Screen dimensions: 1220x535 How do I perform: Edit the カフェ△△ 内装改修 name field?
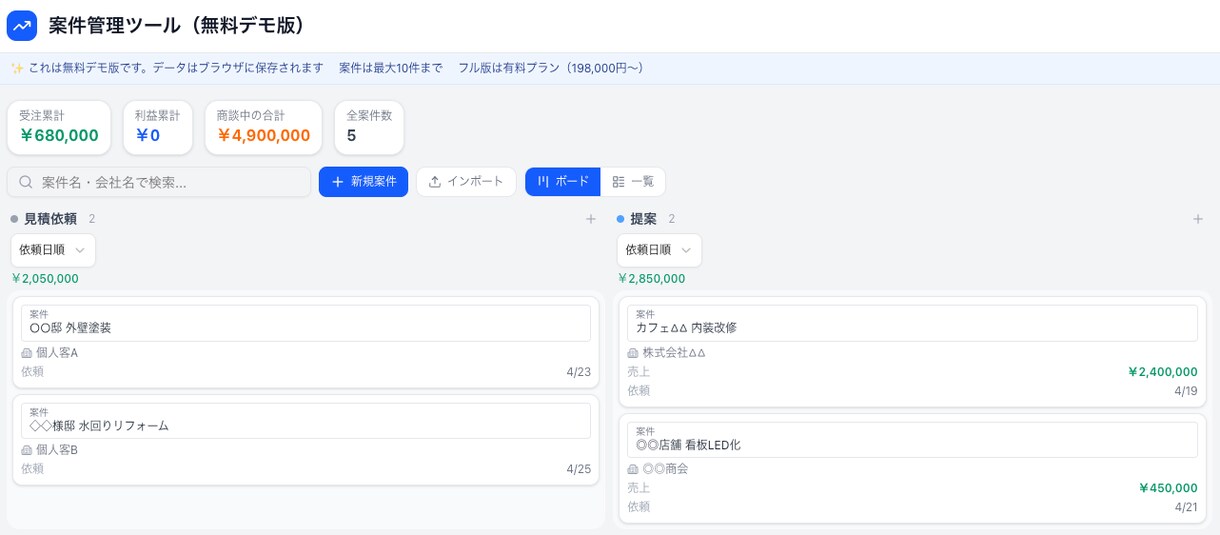912,323
